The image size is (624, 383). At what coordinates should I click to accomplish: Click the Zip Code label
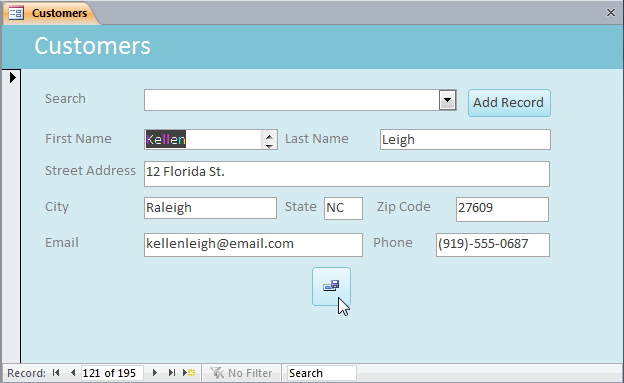[x=404, y=207]
